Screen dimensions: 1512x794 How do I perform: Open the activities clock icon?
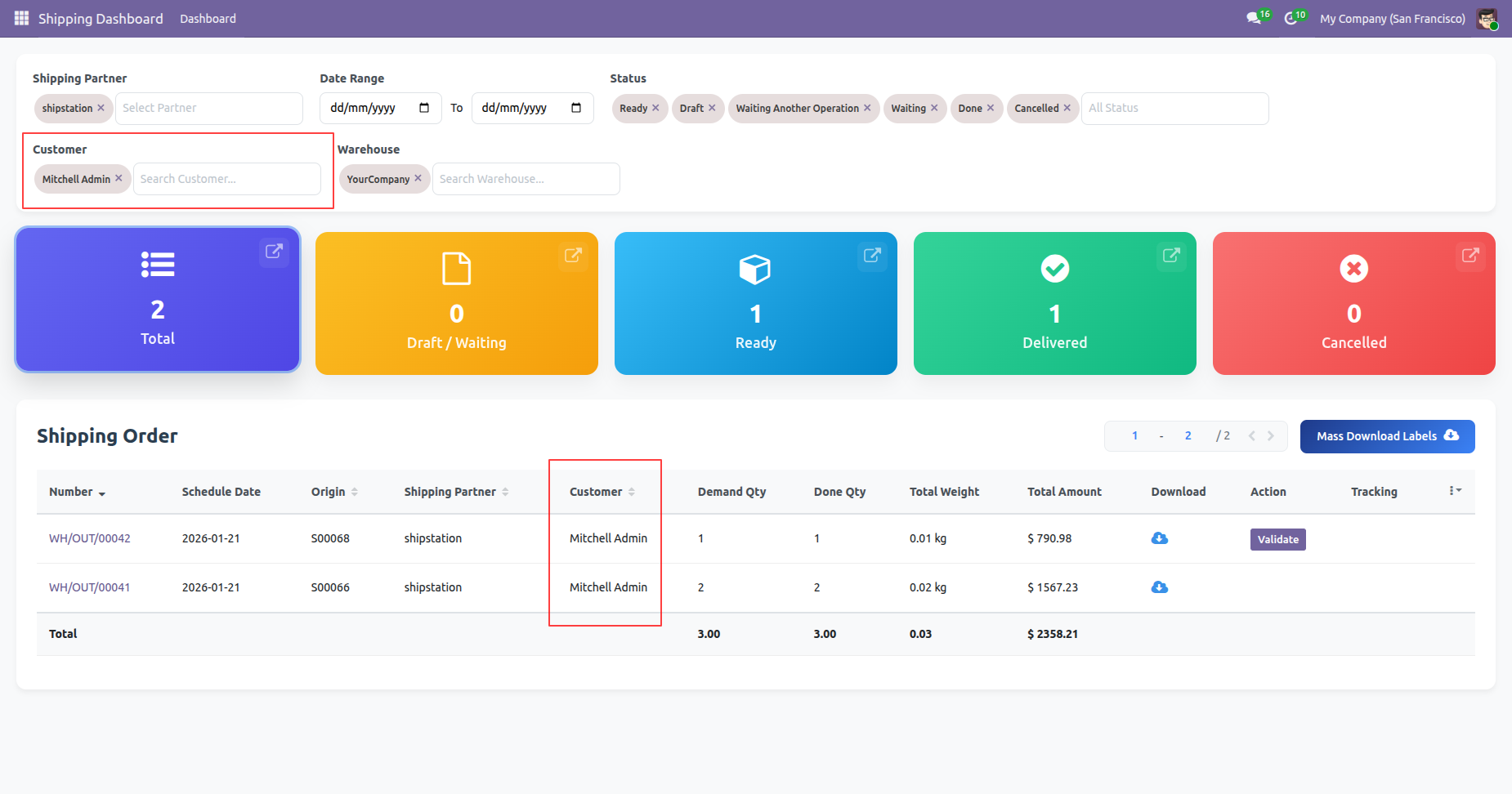coord(1291,18)
